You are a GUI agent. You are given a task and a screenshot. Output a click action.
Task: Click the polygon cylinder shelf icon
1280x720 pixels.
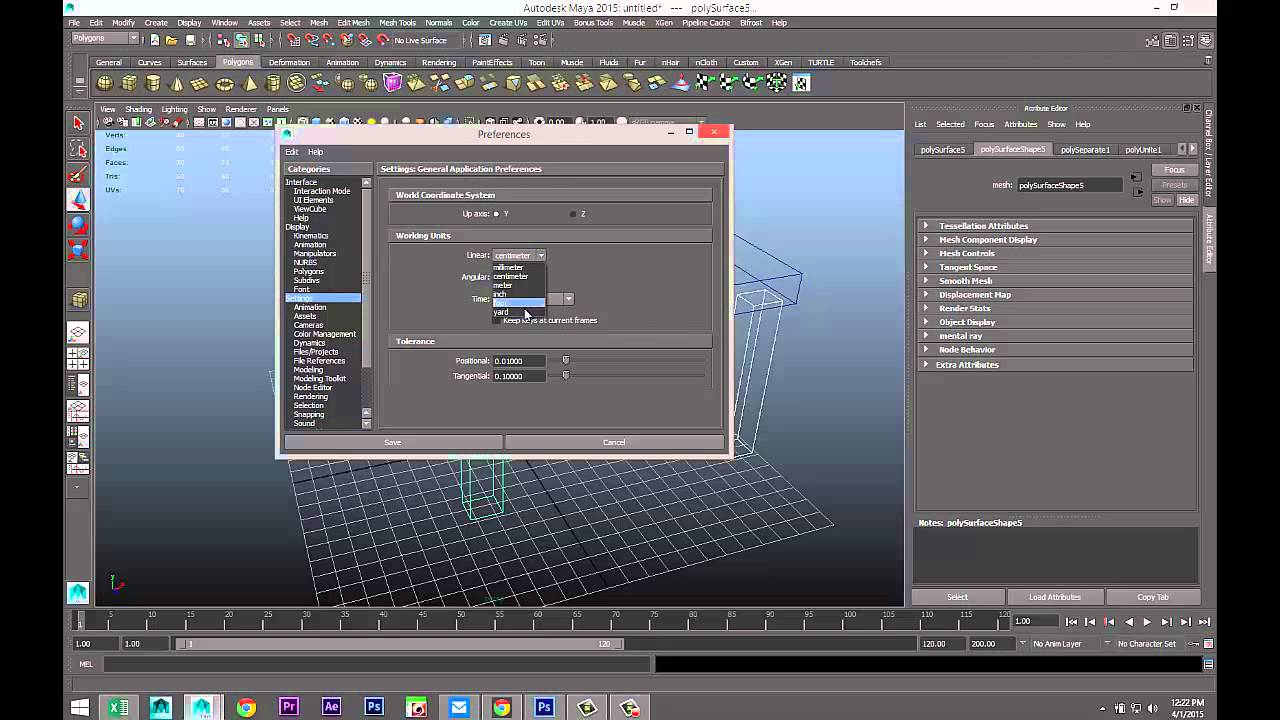click(153, 83)
